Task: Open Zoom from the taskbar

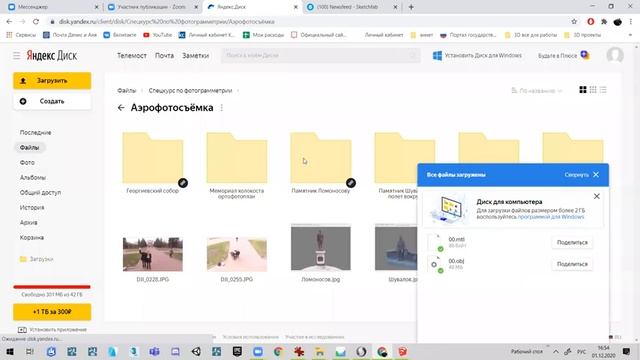Action: [258, 352]
